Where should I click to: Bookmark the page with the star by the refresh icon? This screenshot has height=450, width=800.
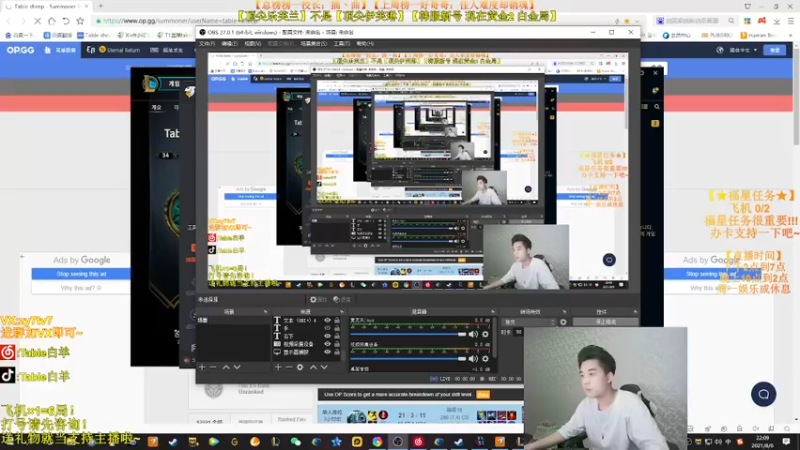pos(80,21)
